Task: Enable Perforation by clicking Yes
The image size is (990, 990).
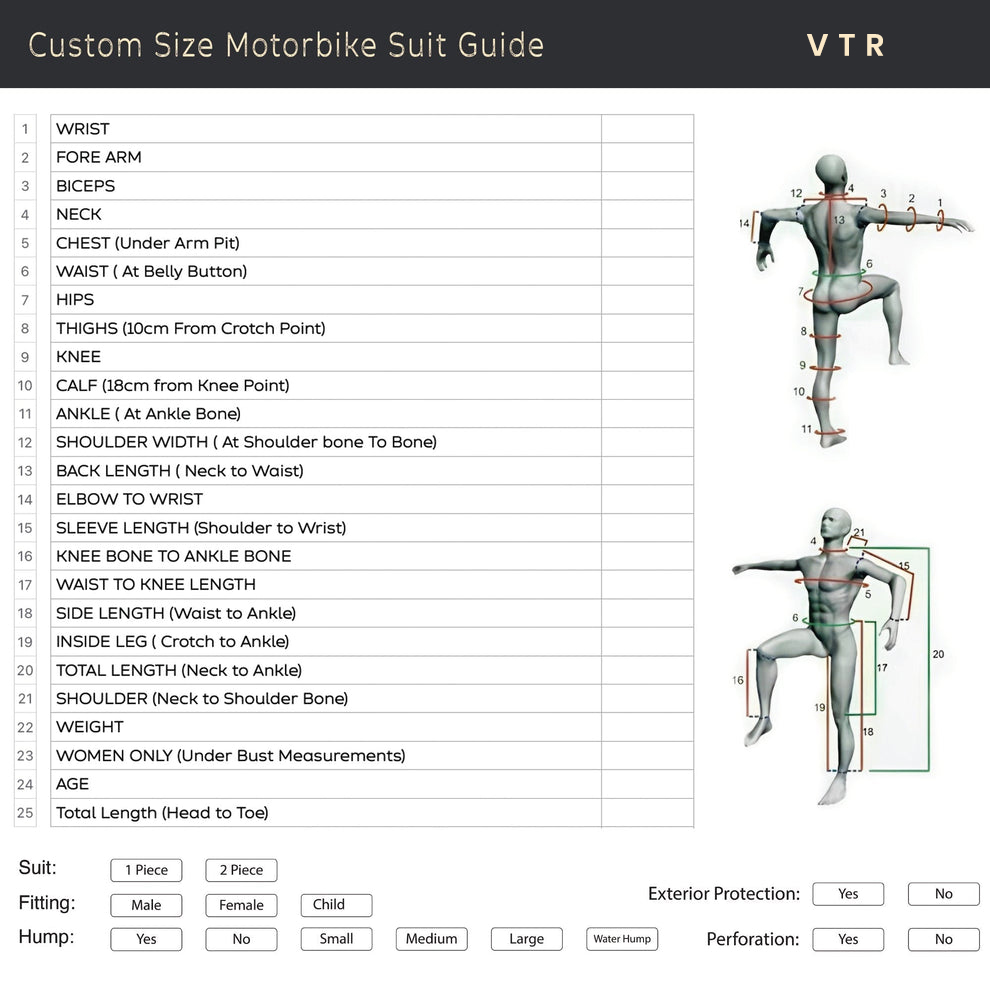Action: [848, 939]
